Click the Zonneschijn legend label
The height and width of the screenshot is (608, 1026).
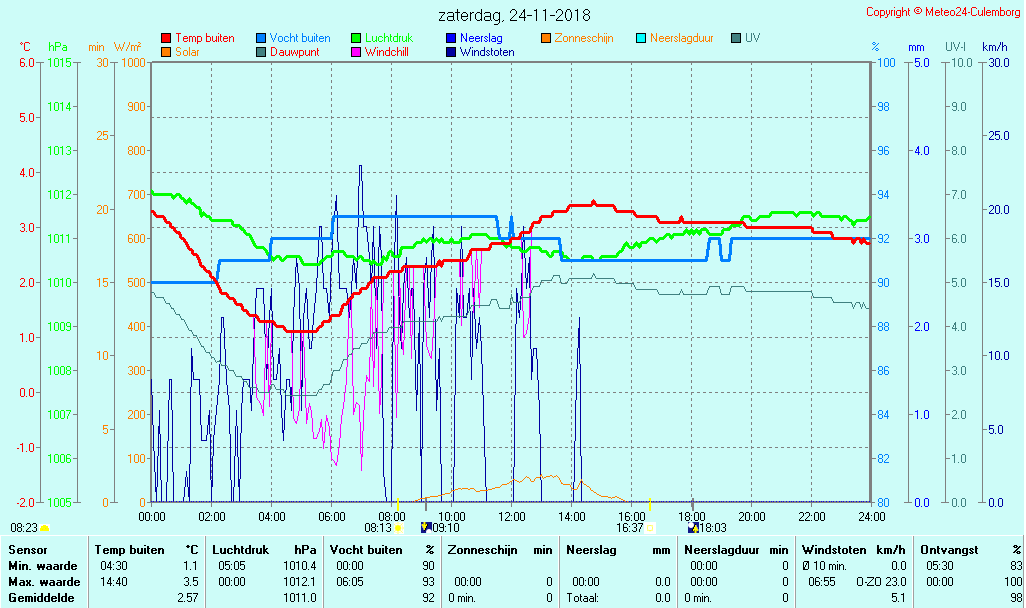point(583,38)
